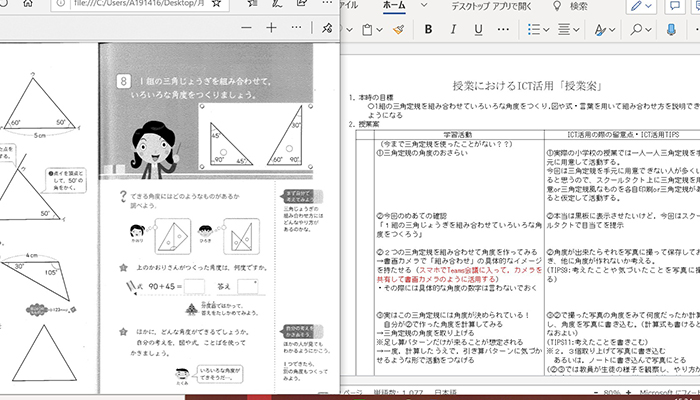Select the Format Painter brush icon

pyautogui.click(x=399, y=29)
